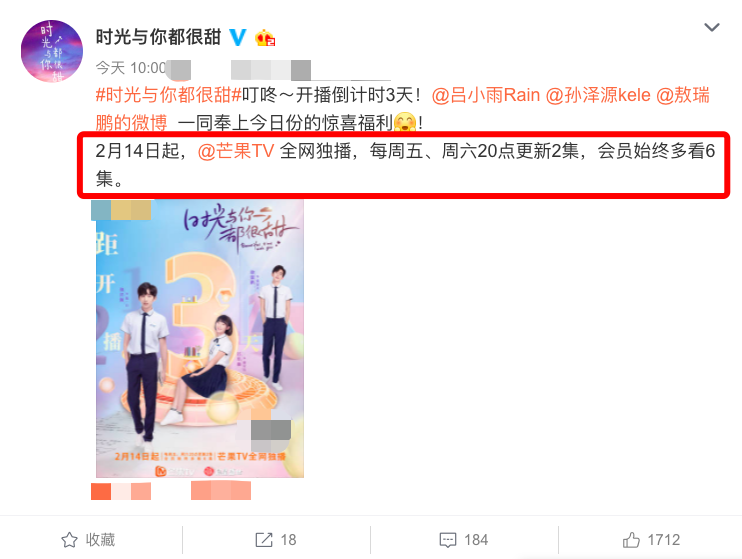The width and height of the screenshot is (742, 559).
Task: Open comments via speech bubble icon
Action: (448, 540)
